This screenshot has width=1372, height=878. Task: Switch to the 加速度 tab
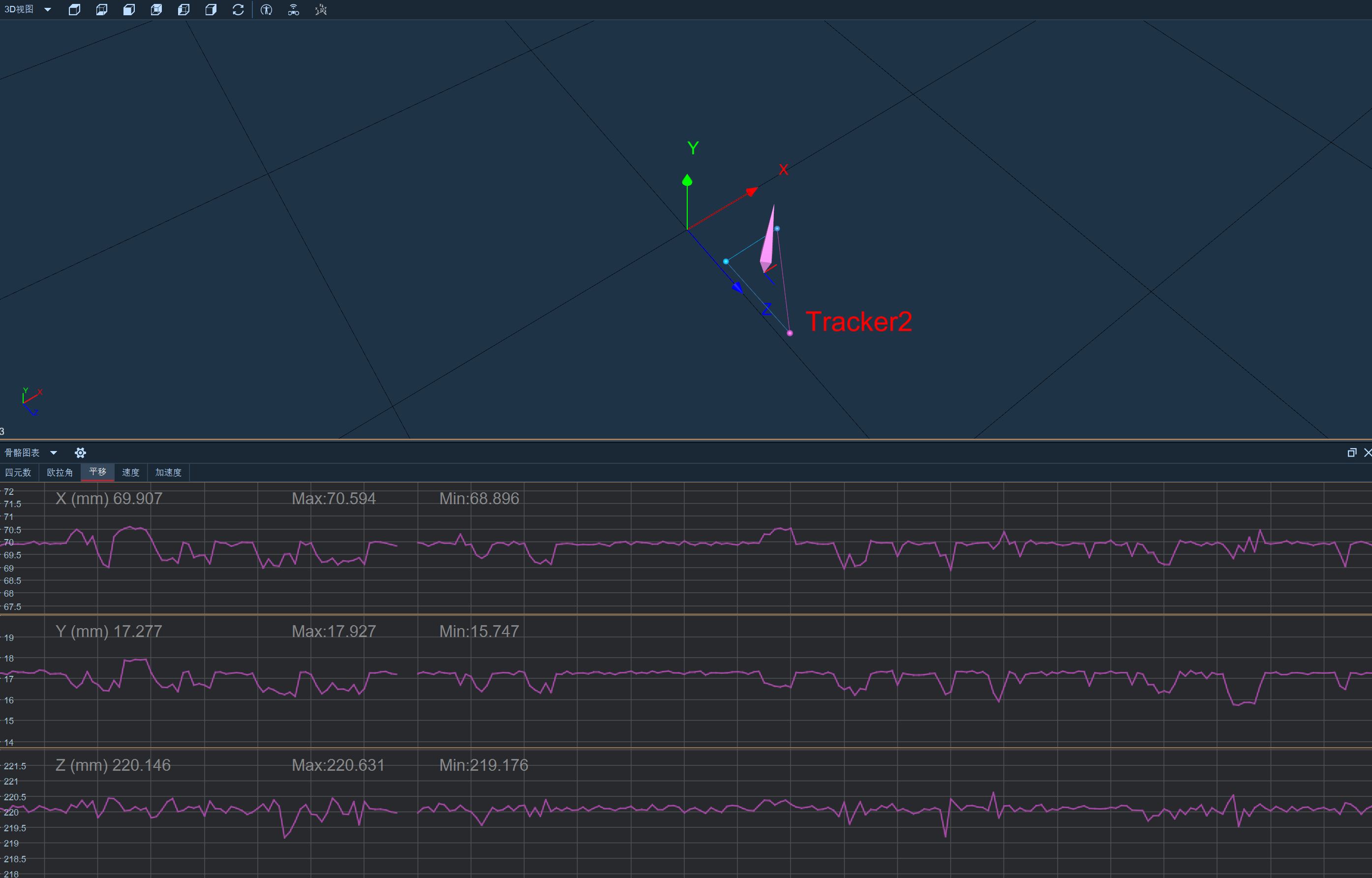pos(168,472)
